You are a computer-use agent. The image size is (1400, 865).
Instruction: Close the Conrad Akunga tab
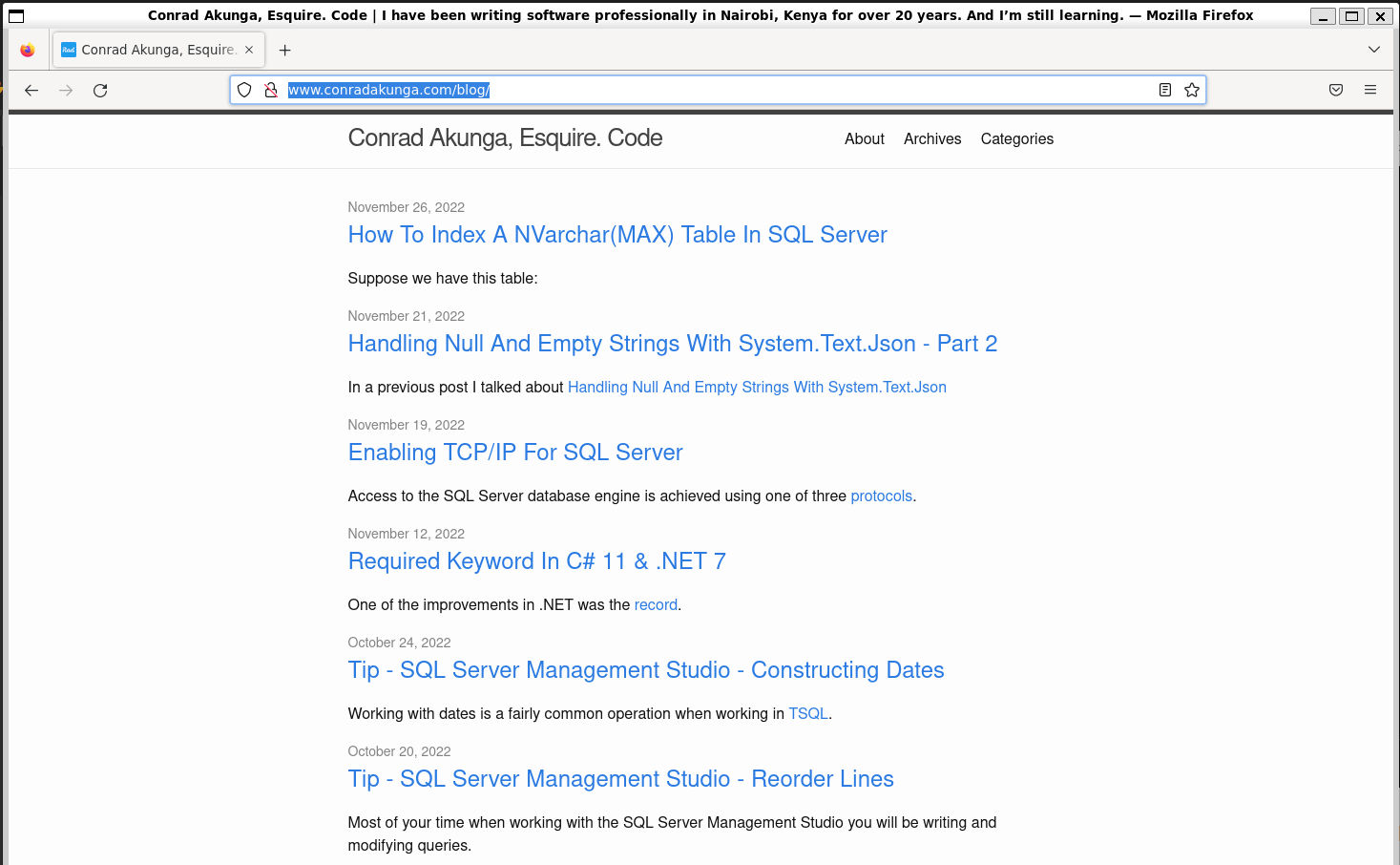(x=249, y=50)
